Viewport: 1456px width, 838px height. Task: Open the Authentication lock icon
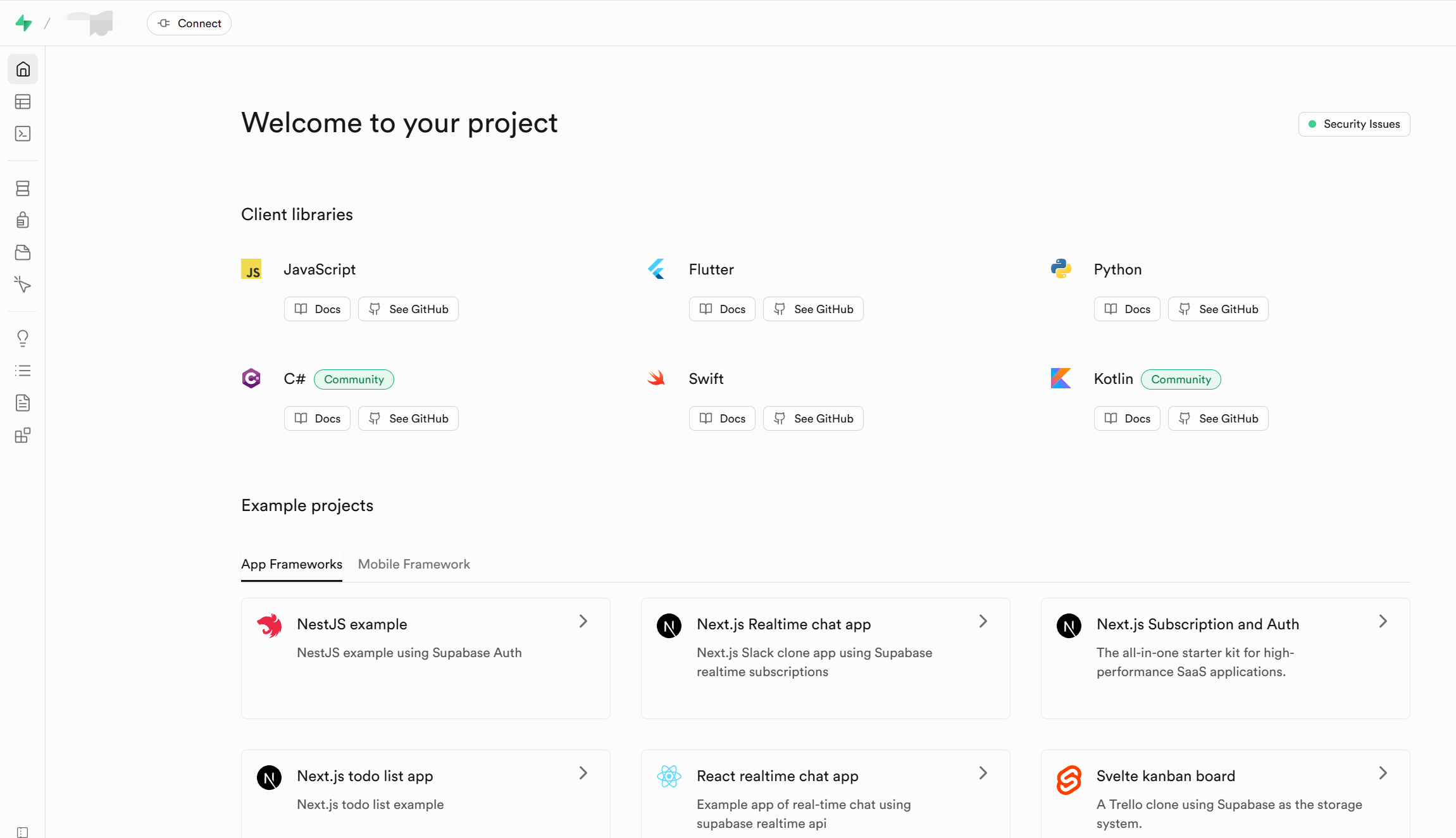coord(23,220)
